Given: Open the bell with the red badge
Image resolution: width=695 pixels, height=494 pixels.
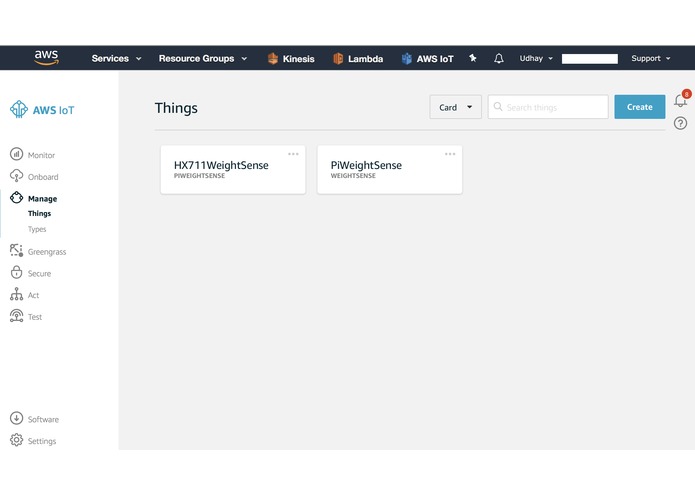Looking at the screenshot, I should pos(681,99).
